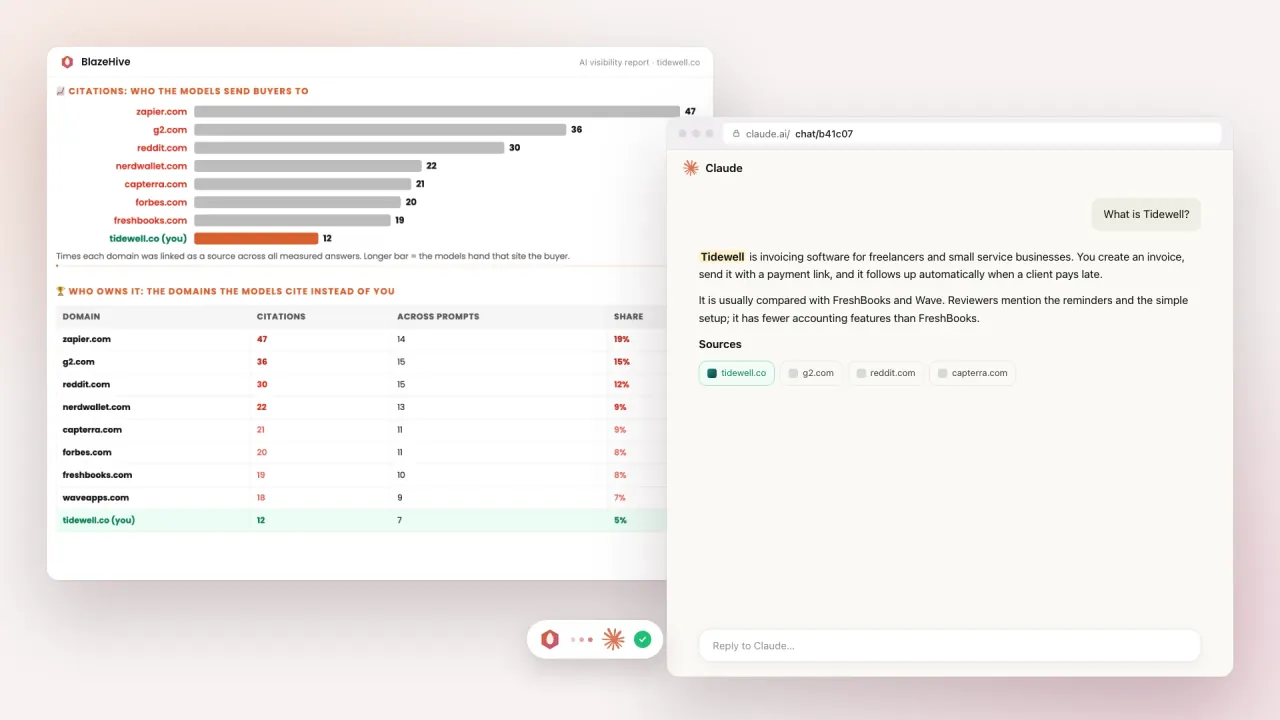
Task: Click zapier.com in the domains table
Action: pyautogui.click(x=85, y=339)
